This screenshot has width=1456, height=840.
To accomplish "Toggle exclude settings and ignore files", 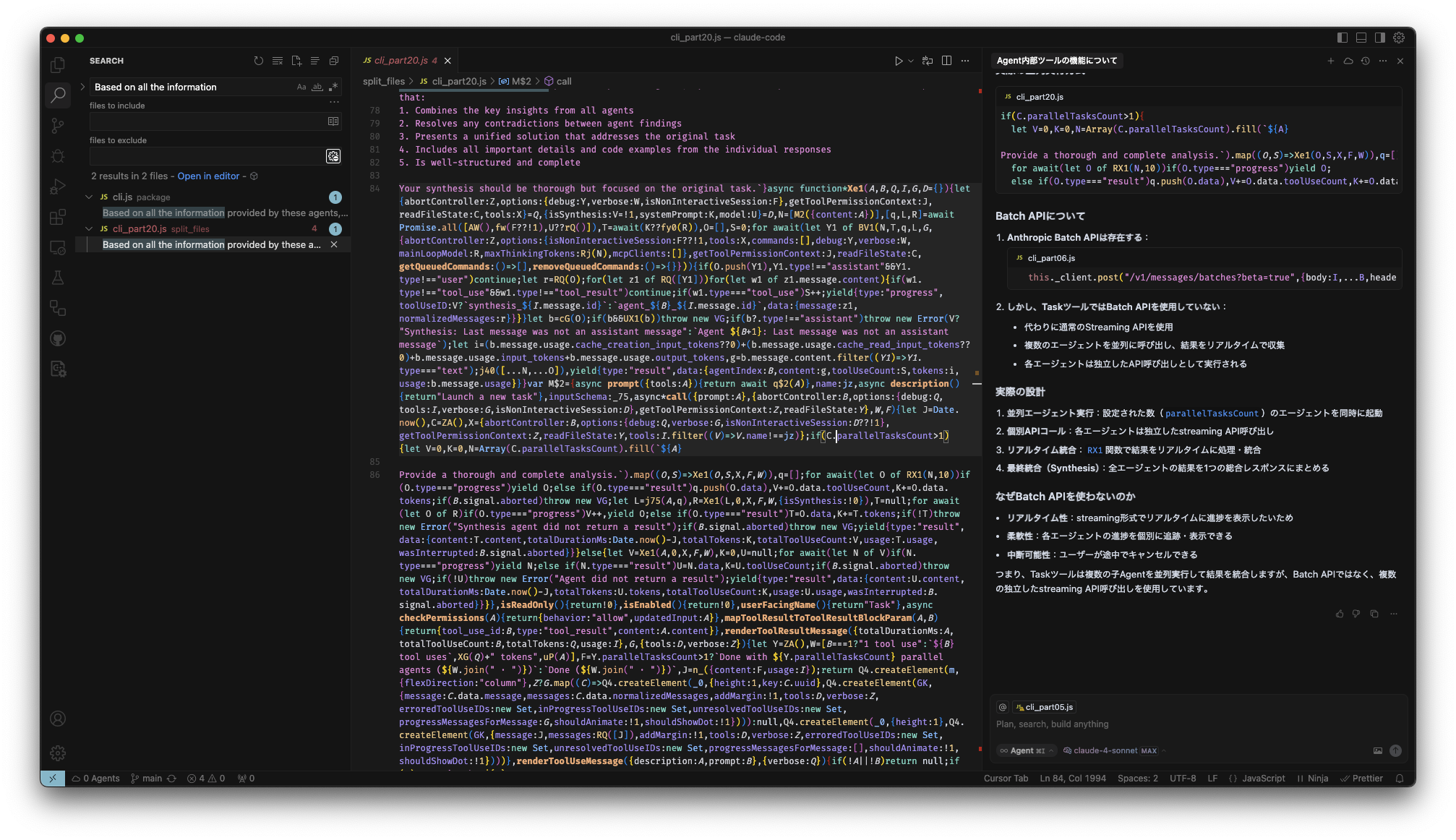I will (333, 156).
